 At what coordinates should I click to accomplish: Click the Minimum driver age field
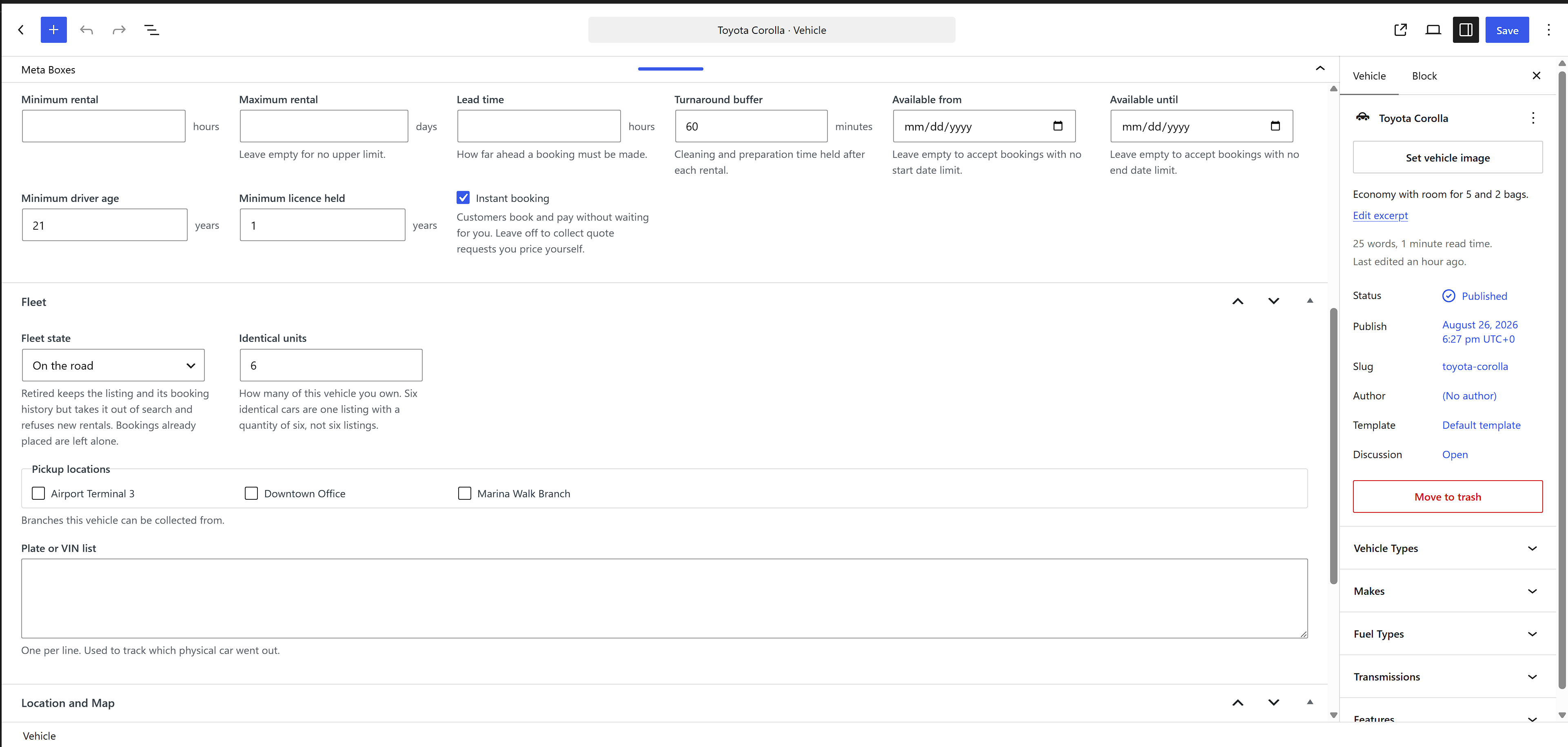pos(105,225)
